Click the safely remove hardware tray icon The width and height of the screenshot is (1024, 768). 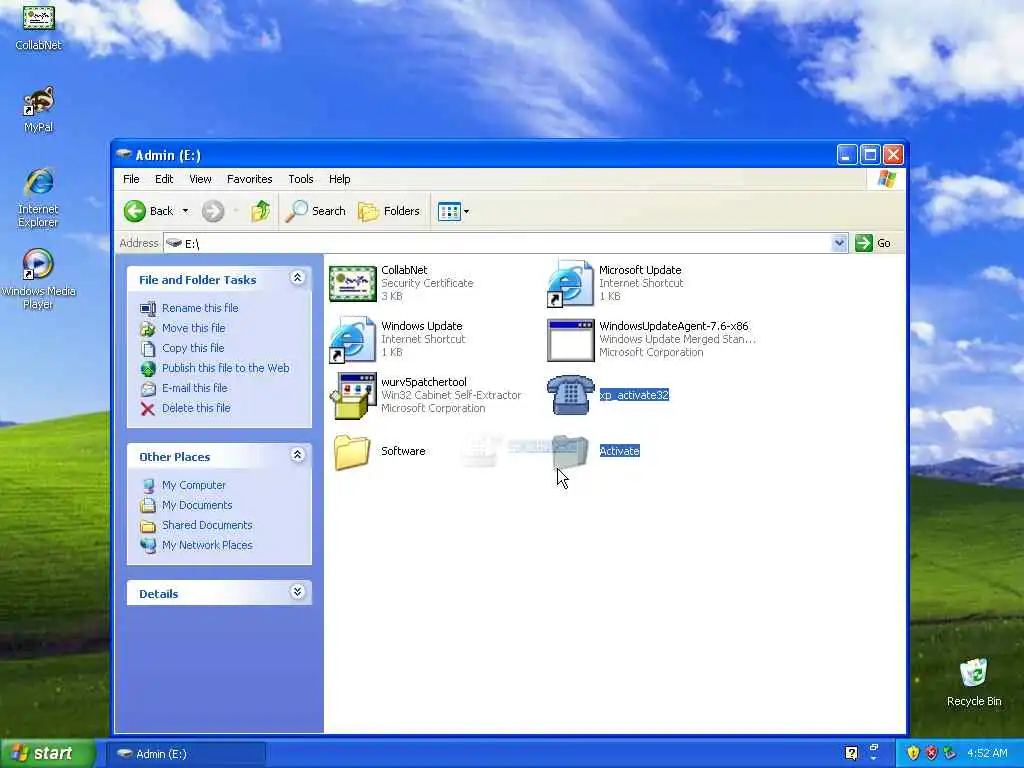point(950,753)
